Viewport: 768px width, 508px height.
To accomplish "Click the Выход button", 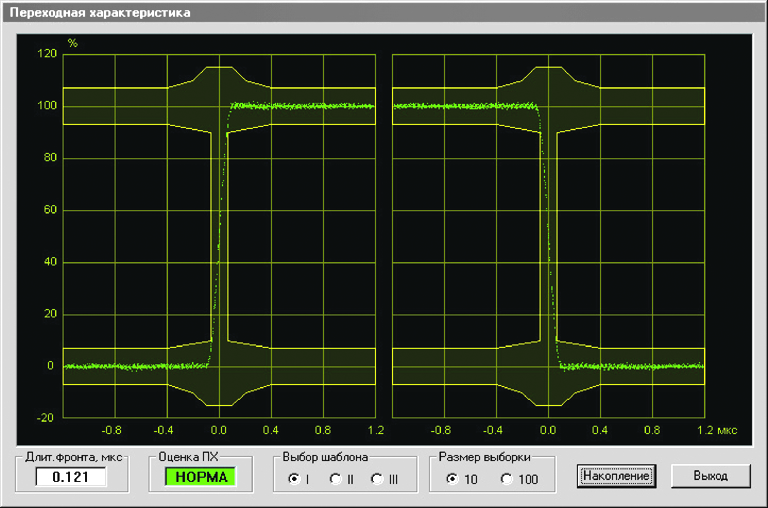I will pos(710,476).
